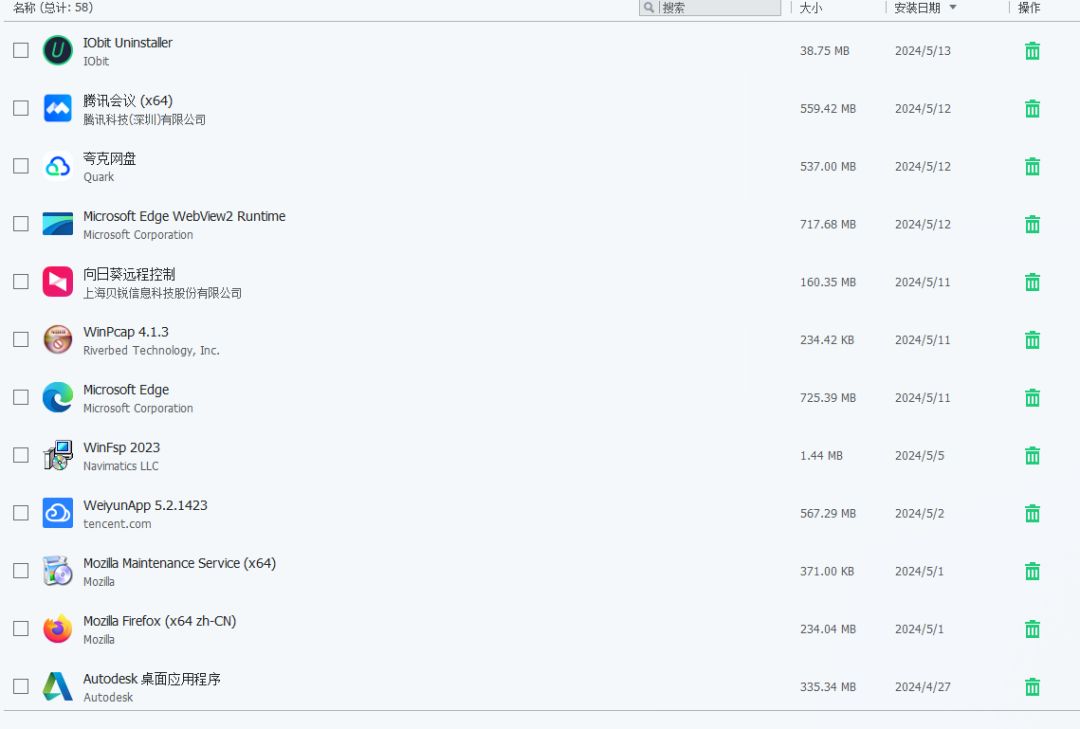The width and height of the screenshot is (1080, 729).
Task: Select the Autodesk 桌面应用程序 checkbox
Action: [21, 687]
